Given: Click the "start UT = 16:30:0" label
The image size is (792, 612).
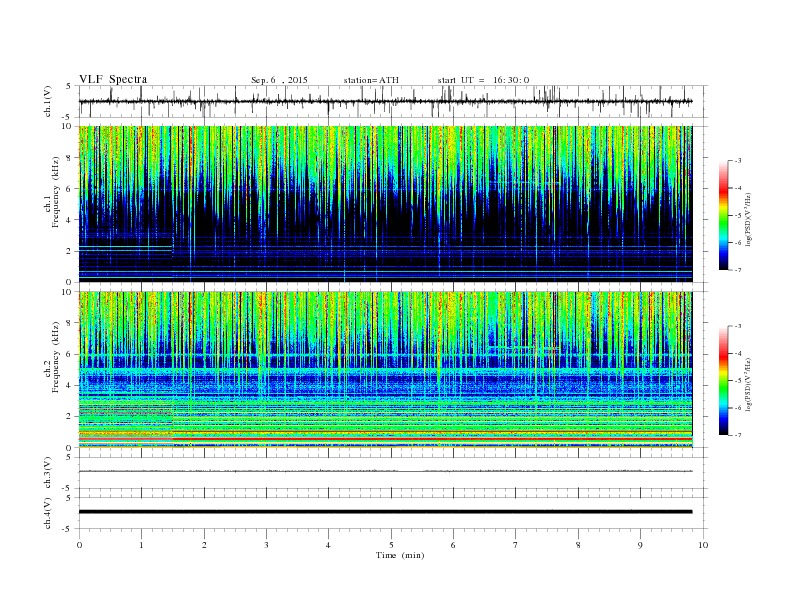Looking at the screenshot, I should (483, 80).
